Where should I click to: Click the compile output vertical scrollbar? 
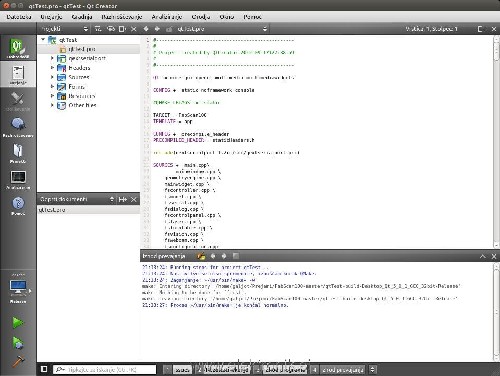(x=496, y=312)
